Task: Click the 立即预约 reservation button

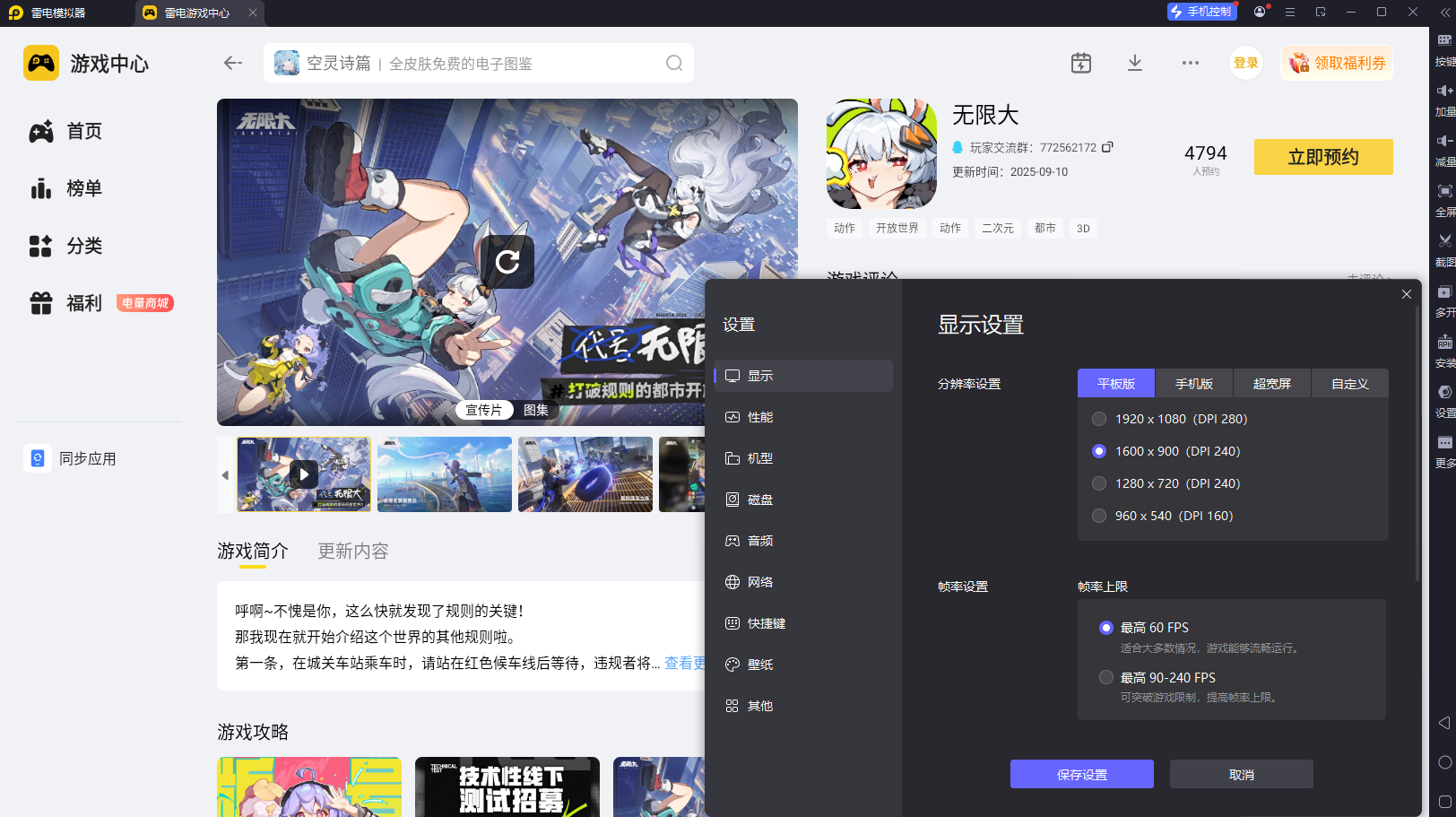Action: click(1322, 157)
